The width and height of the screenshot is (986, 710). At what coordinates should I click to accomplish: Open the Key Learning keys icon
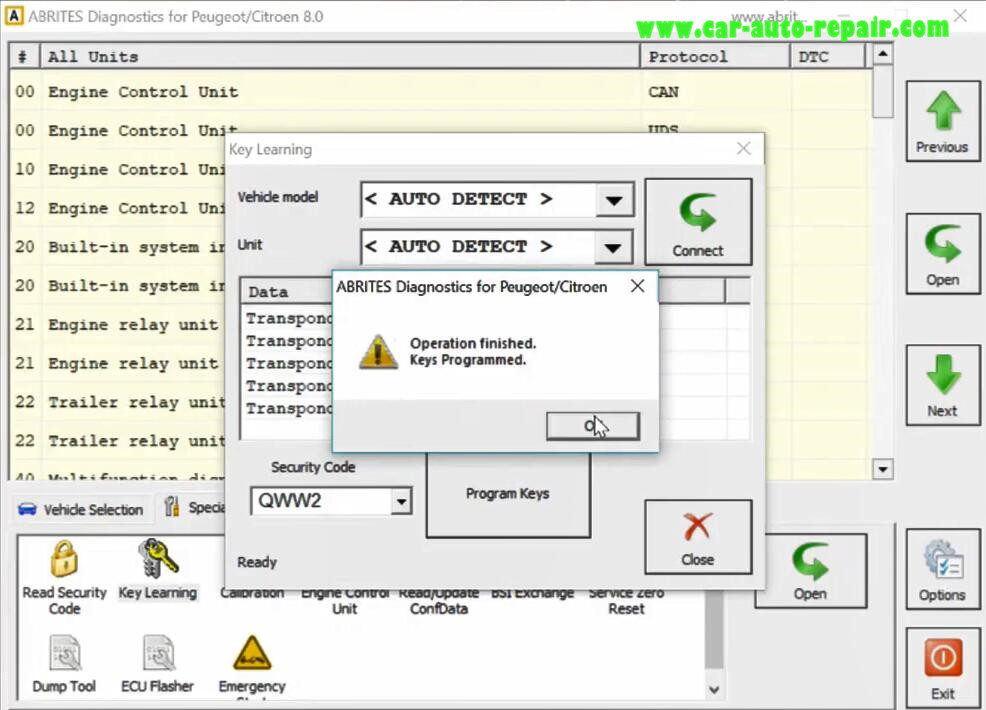tap(158, 558)
